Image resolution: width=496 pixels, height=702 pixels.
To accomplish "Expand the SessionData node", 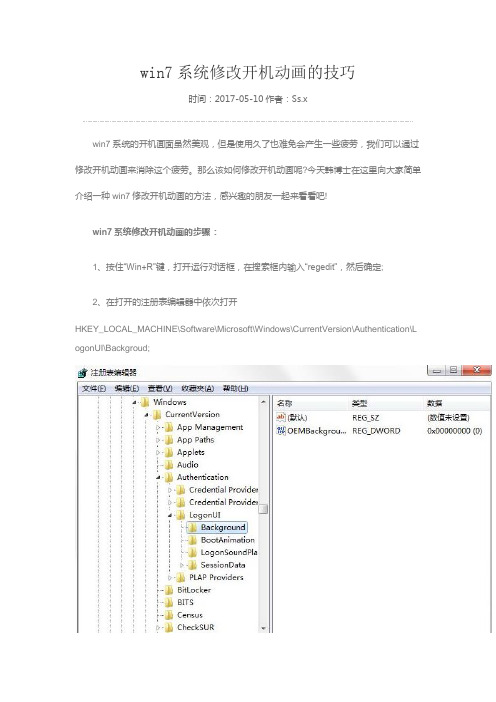I will (x=182, y=565).
